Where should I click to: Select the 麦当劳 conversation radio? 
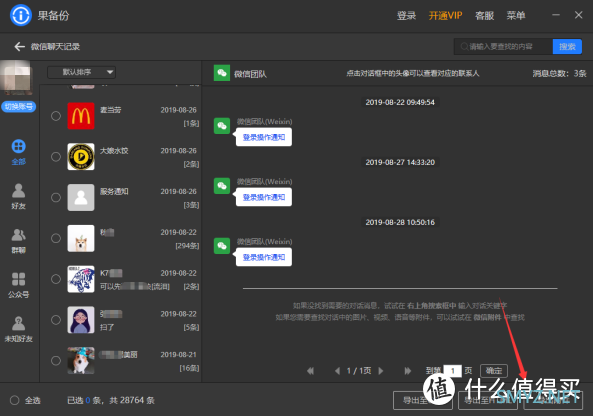pos(56,116)
